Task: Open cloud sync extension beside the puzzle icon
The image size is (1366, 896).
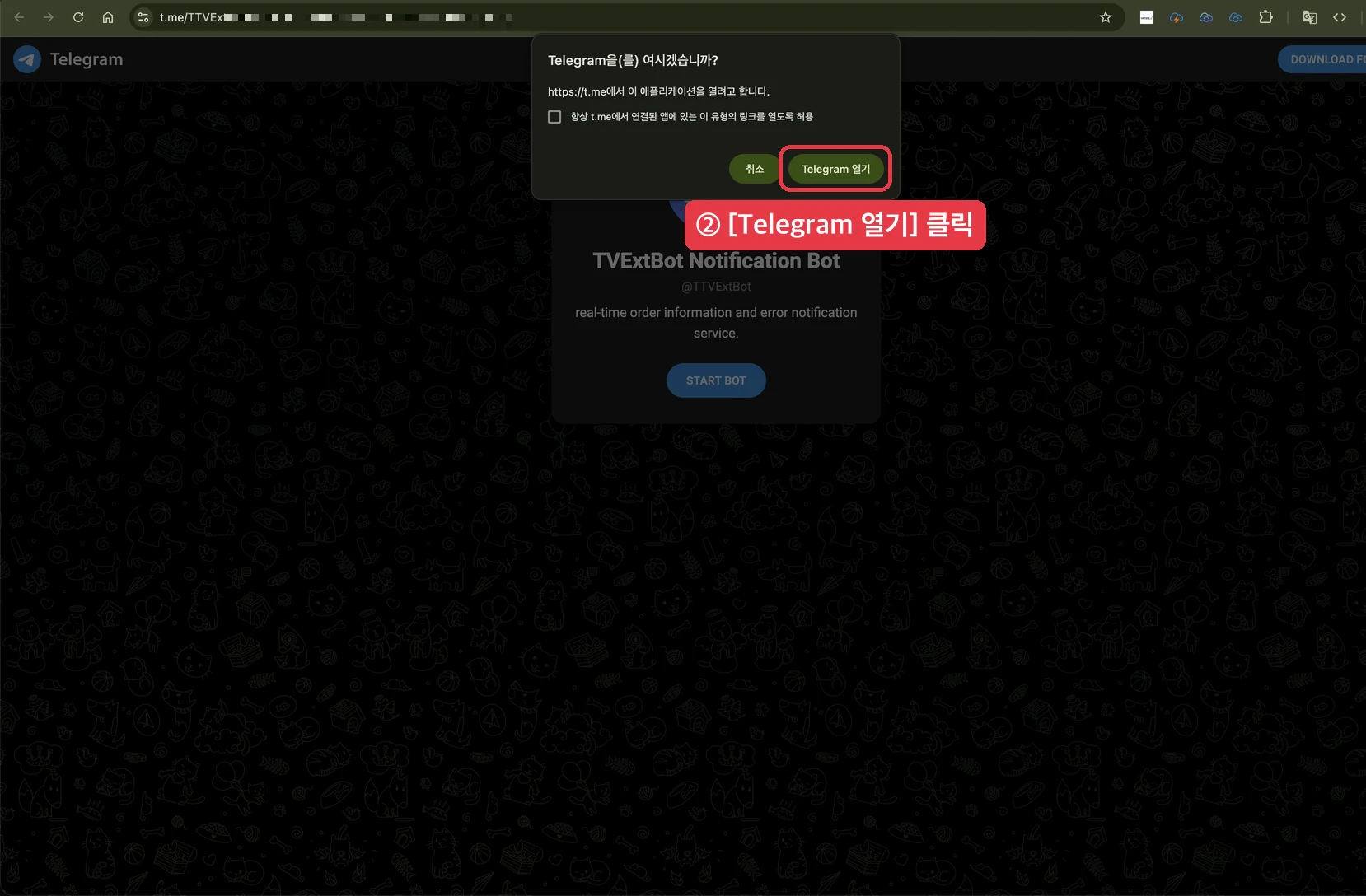Action: [1236, 17]
